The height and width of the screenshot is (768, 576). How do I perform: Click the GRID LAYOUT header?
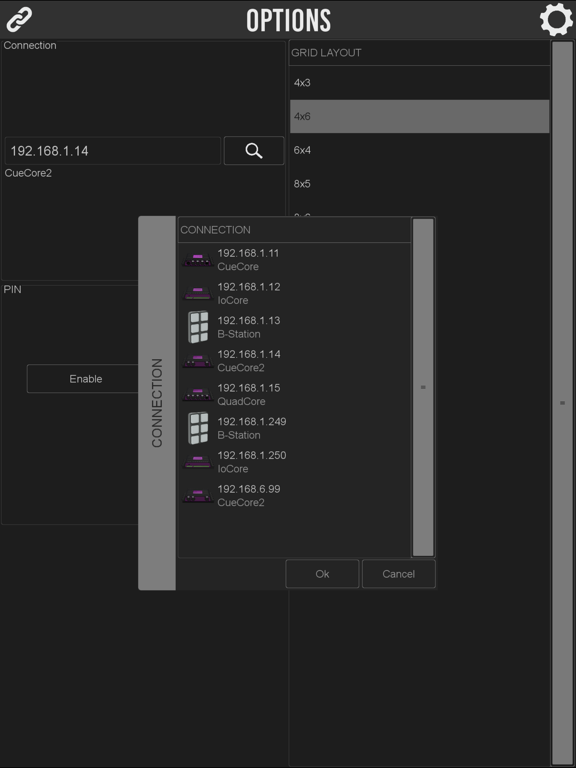coord(420,53)
